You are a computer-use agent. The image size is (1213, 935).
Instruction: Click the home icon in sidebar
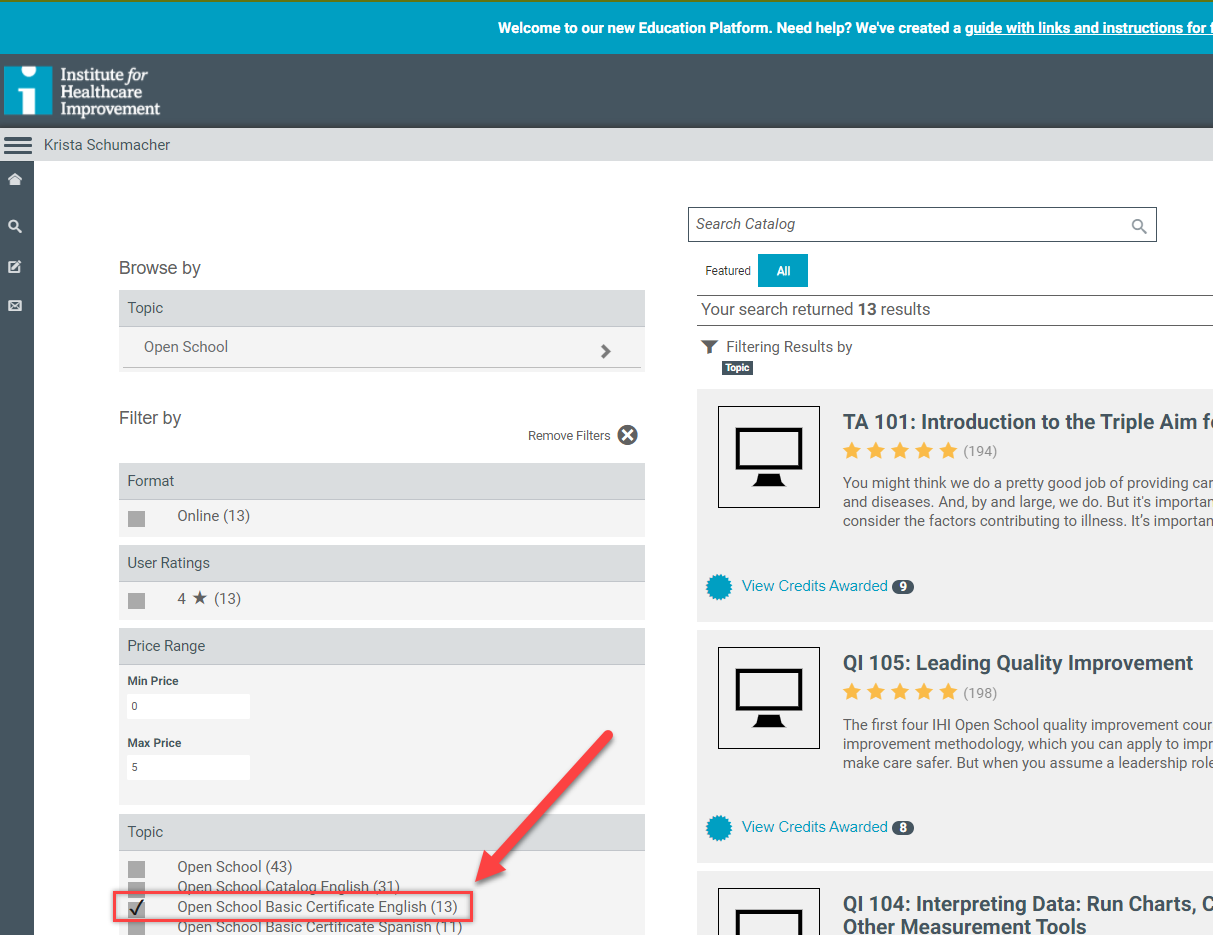point(15,180)
